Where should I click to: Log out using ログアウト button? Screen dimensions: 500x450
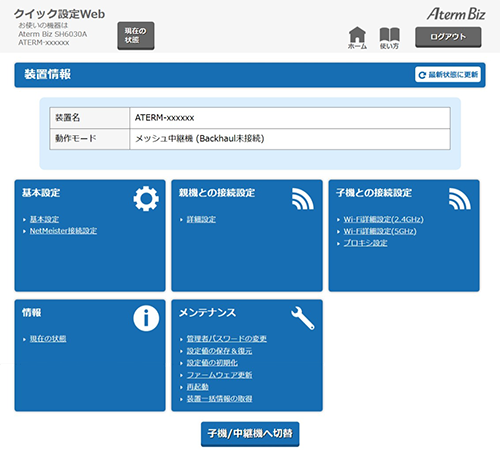coord(448,37)
